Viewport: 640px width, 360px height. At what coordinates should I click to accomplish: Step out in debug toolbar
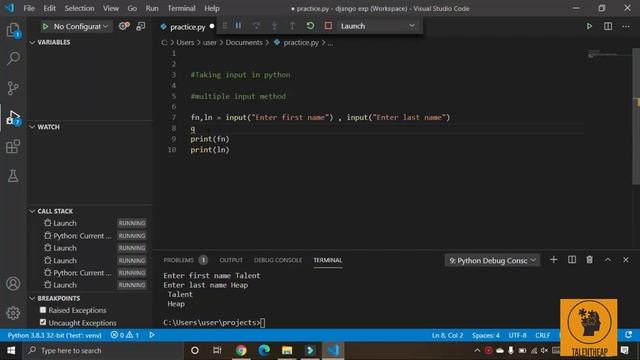pos(292,26)
